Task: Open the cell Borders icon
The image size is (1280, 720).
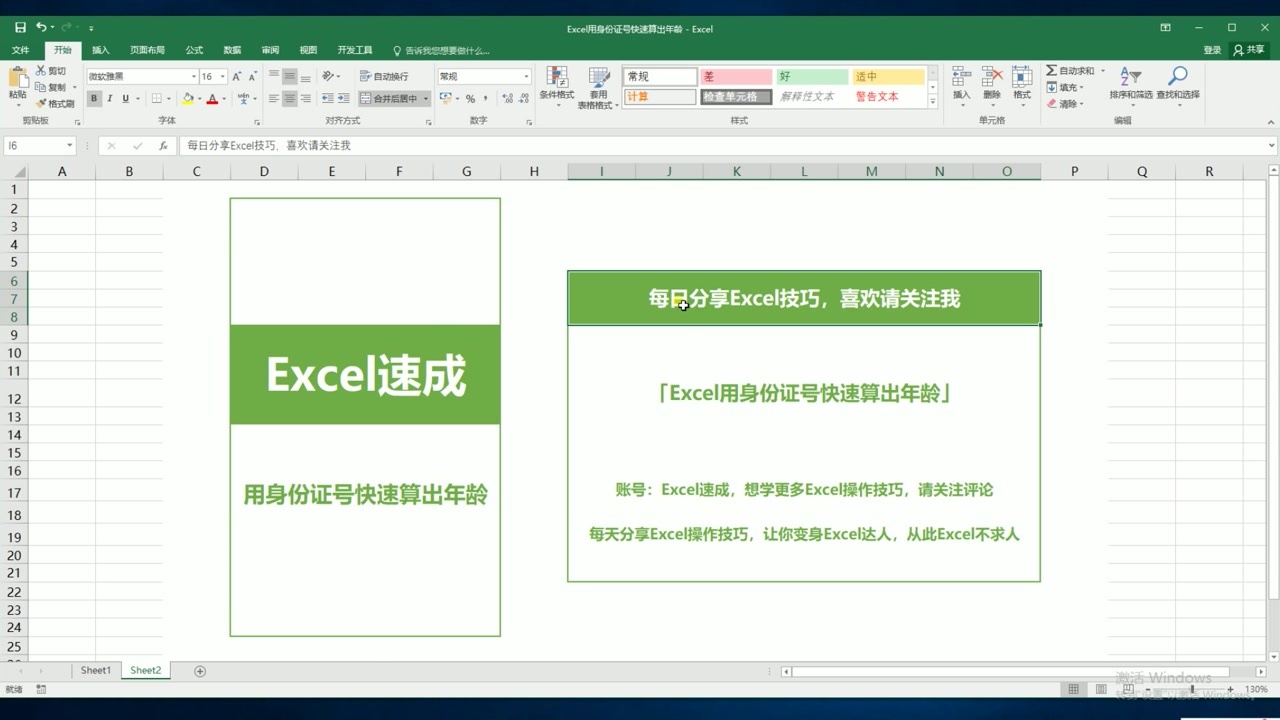Action: click(159, 98)
